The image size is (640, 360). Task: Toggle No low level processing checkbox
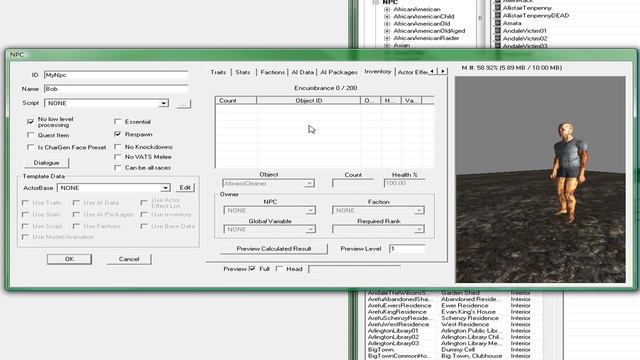(30, 122)
